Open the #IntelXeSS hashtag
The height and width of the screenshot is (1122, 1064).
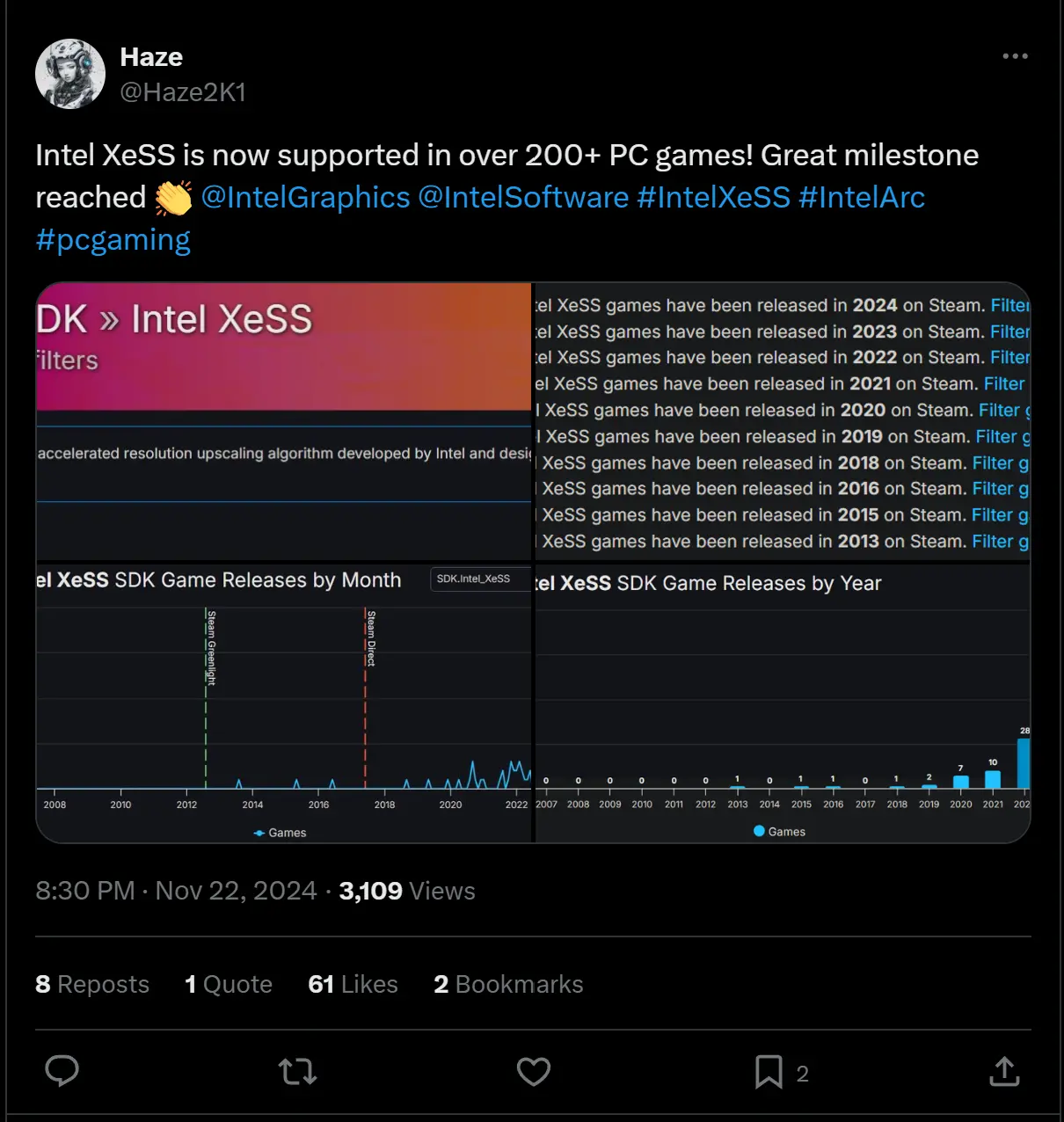click(x=713, y=198)
